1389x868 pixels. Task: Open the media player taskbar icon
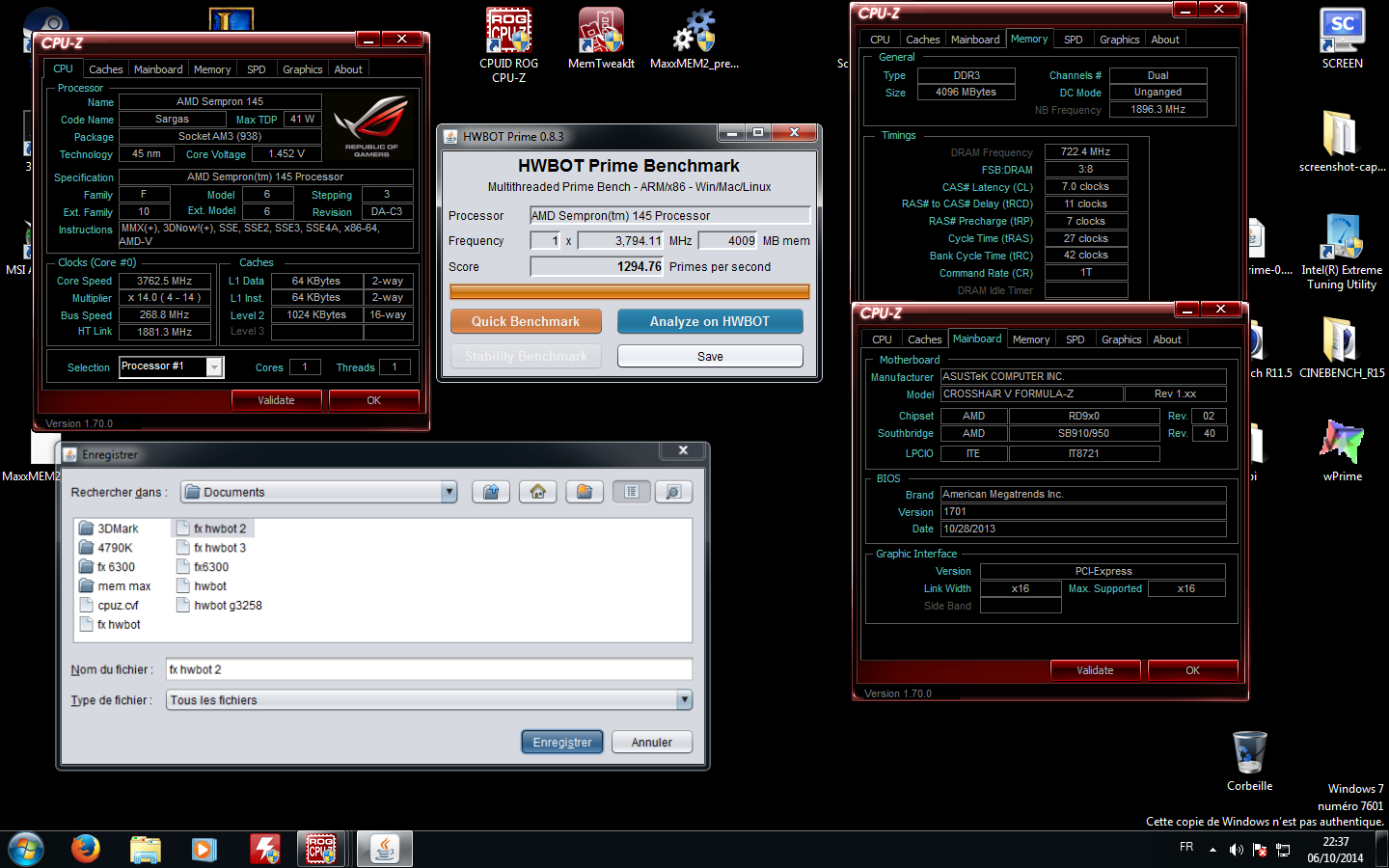pos(204,849)
